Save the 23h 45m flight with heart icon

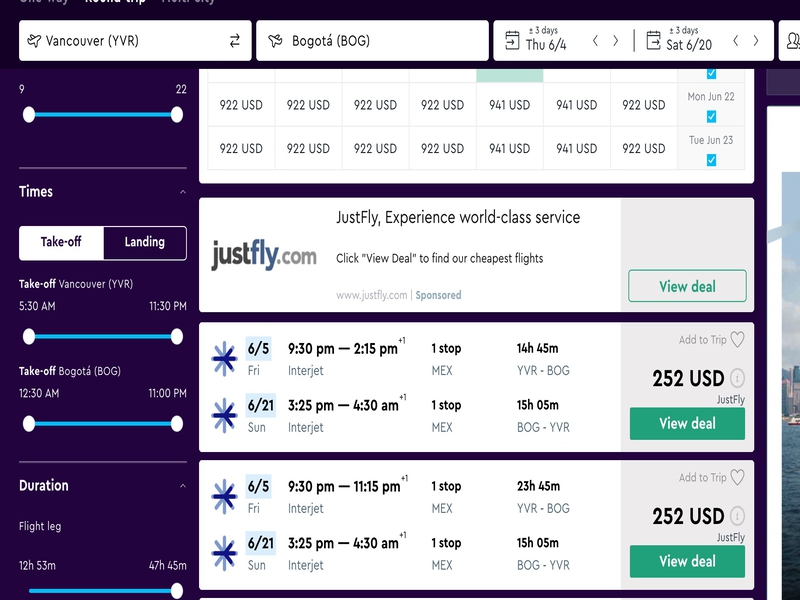[x=737, y=477]
